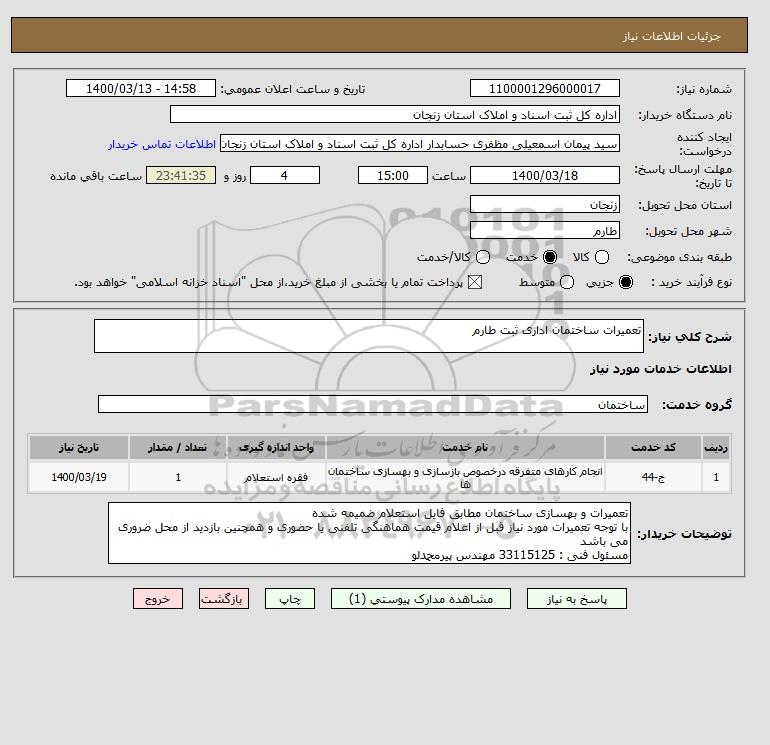Select the متوسط purchase type radio
Image resolution: width=770 pixels, height=745 pixels.
pos(567,282)
